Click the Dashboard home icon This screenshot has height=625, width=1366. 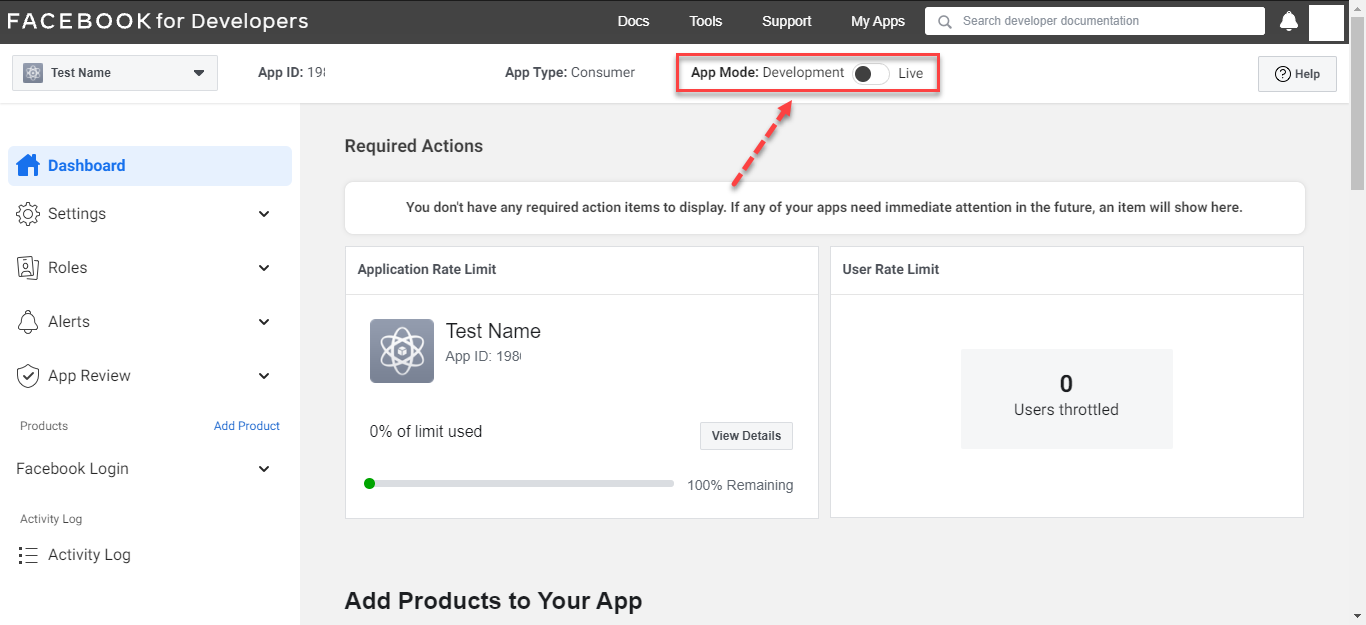tap(28, 165)
